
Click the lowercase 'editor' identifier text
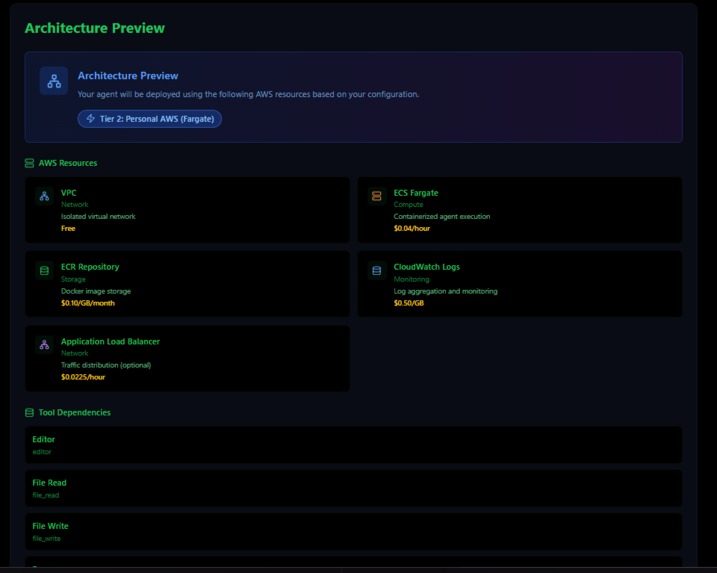42,452
